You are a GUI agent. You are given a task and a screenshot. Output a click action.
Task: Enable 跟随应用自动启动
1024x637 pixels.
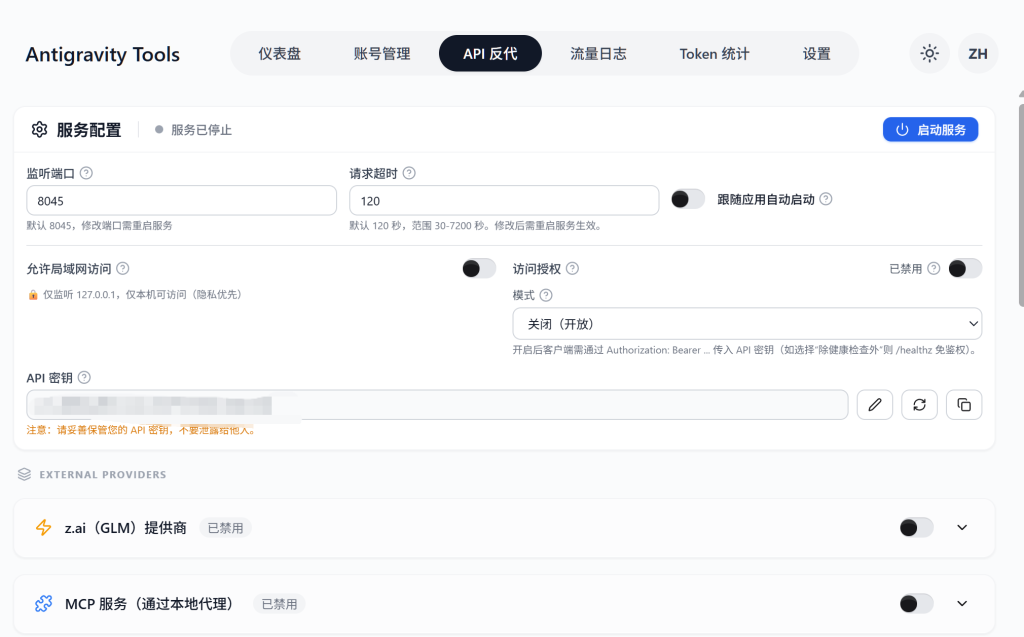click(687, 199)
